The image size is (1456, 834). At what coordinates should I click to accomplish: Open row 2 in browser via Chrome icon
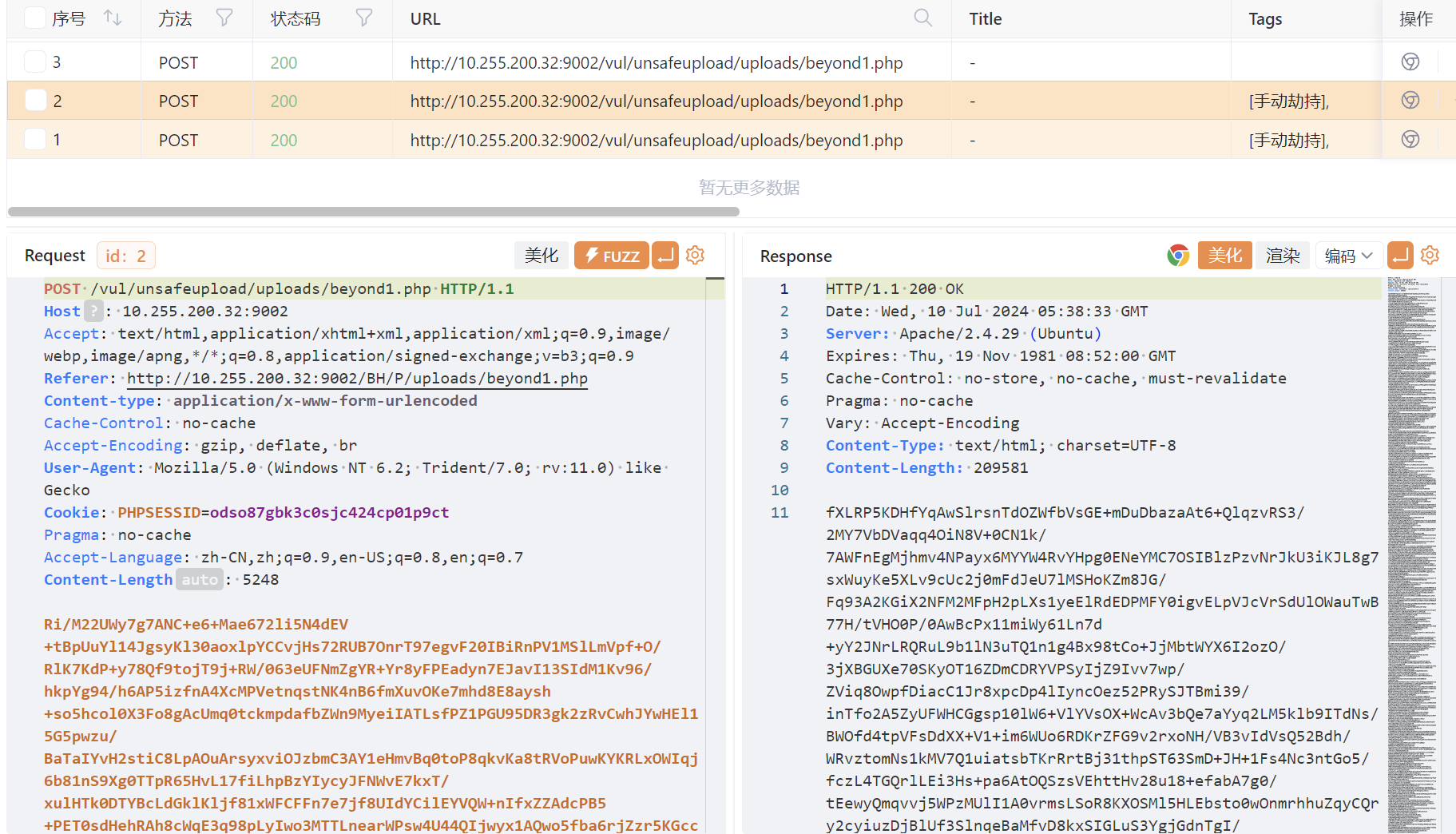(1410, 101)
